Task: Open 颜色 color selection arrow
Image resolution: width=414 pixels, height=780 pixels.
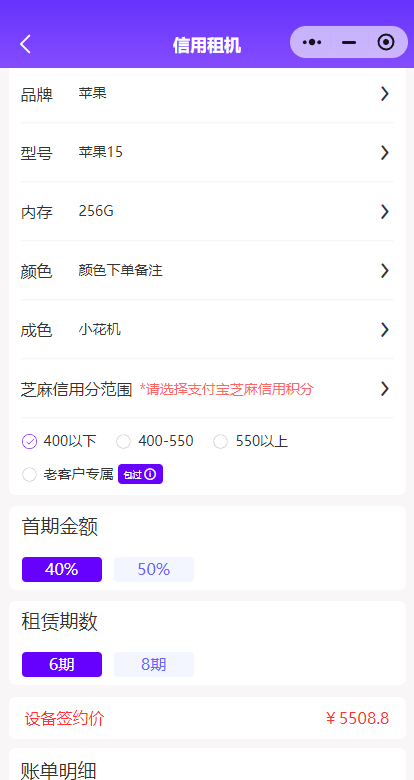Action: [x=384, y=271]
